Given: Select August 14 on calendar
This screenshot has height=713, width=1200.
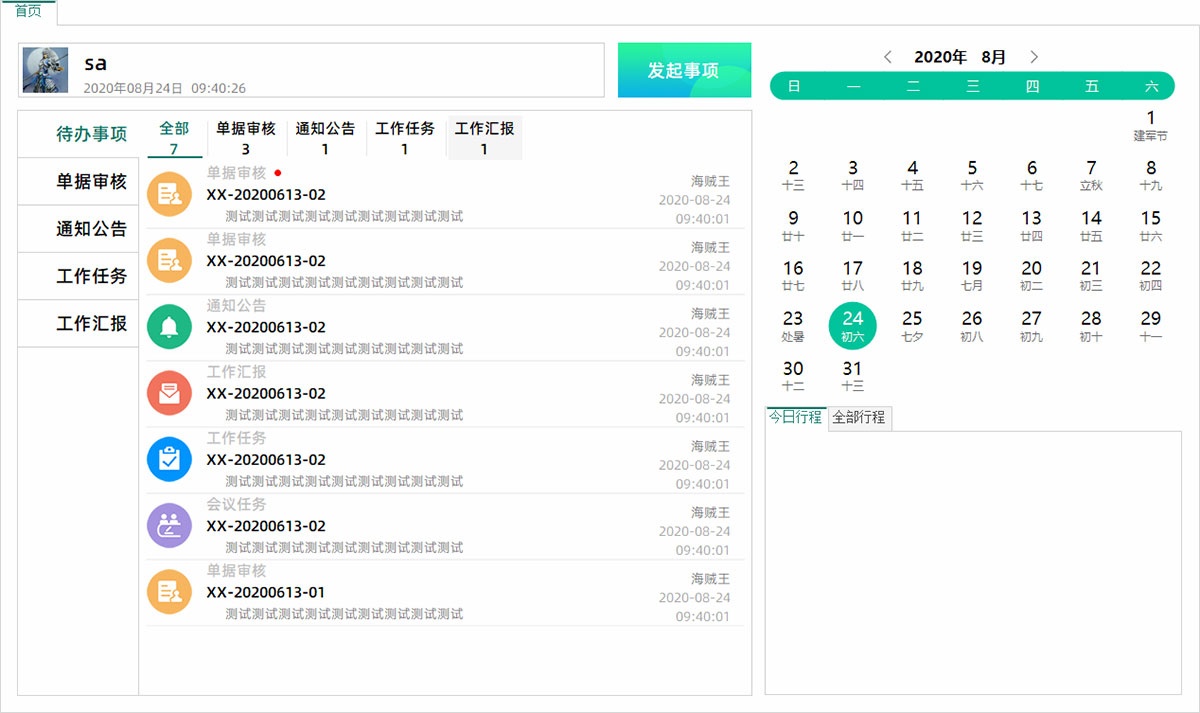Looking at the screenshot, I should (x=1091, y=226).
